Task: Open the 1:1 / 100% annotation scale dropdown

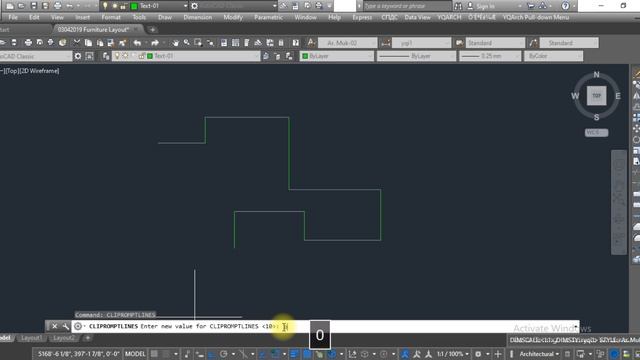Action: click(453, 354)
